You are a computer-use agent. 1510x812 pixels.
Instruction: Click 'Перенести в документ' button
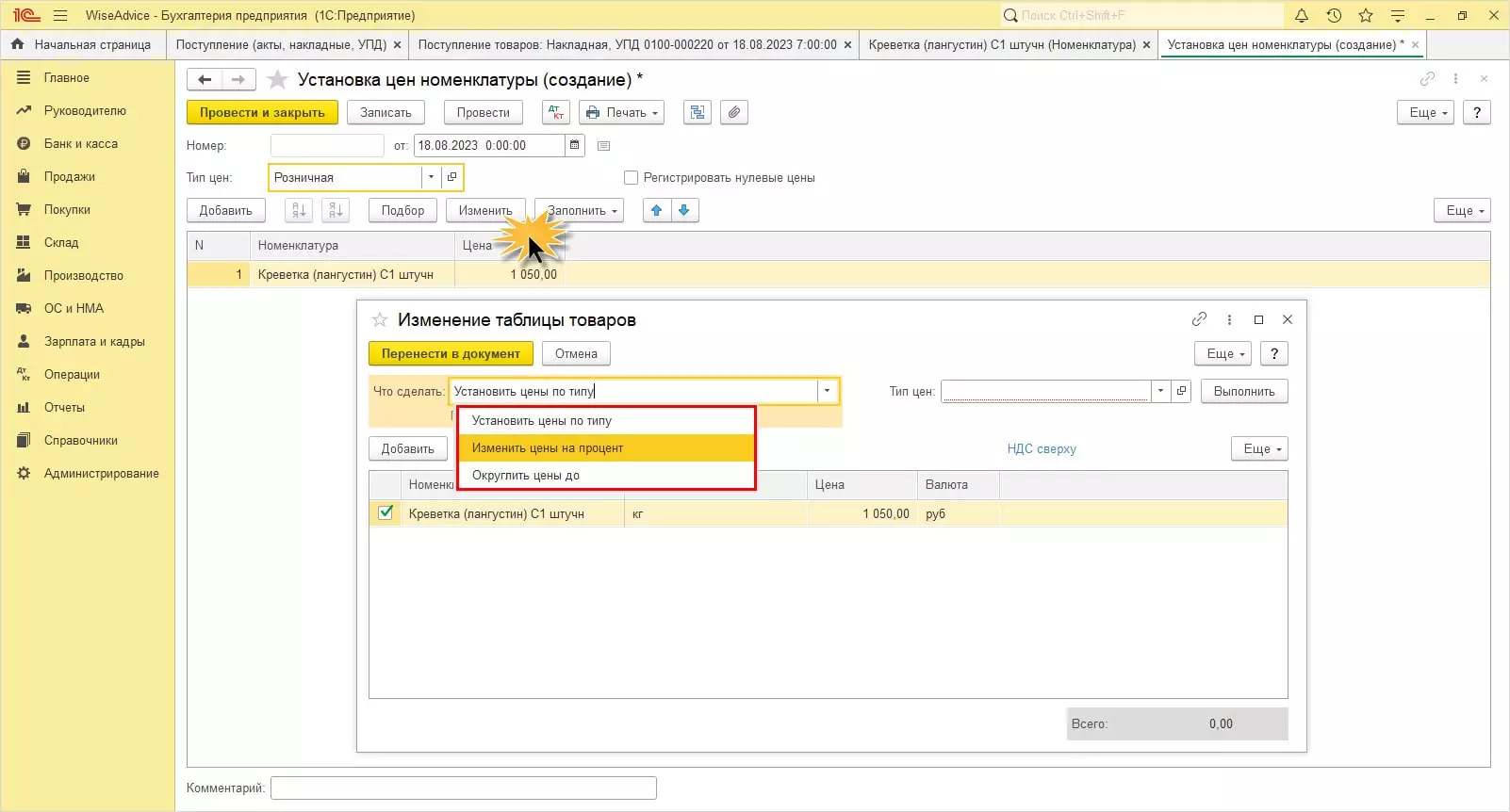pyautogui.click(x=451, y=353)
